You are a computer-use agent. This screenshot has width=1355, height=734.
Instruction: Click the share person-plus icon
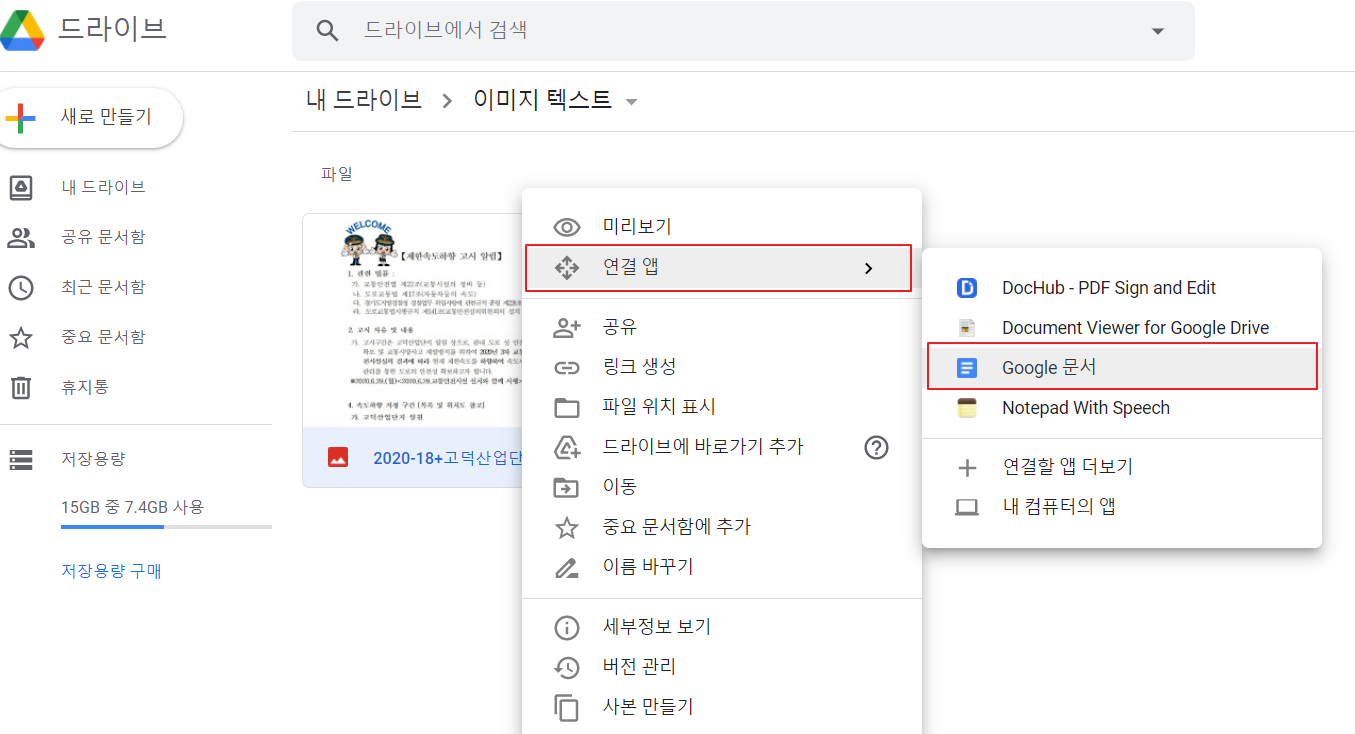[x=567, y=327]
